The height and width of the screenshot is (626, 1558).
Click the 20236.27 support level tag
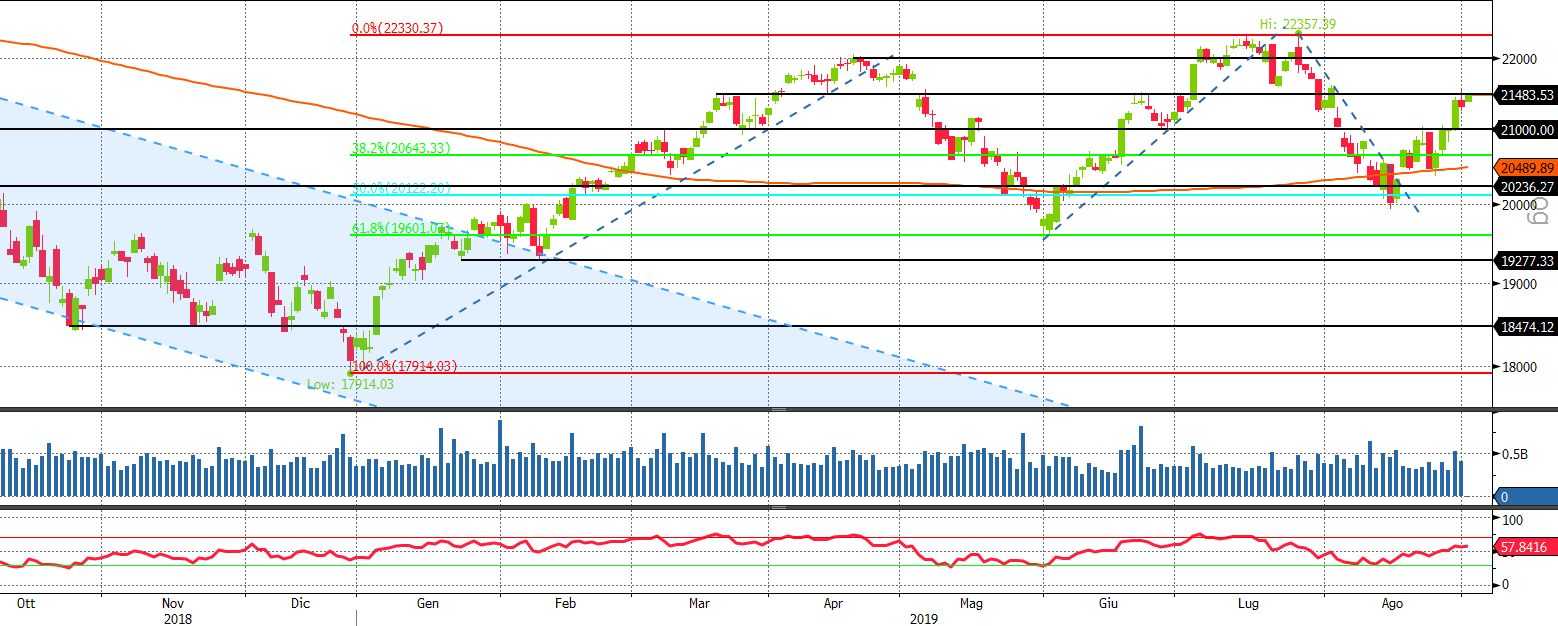(1526, 186)
